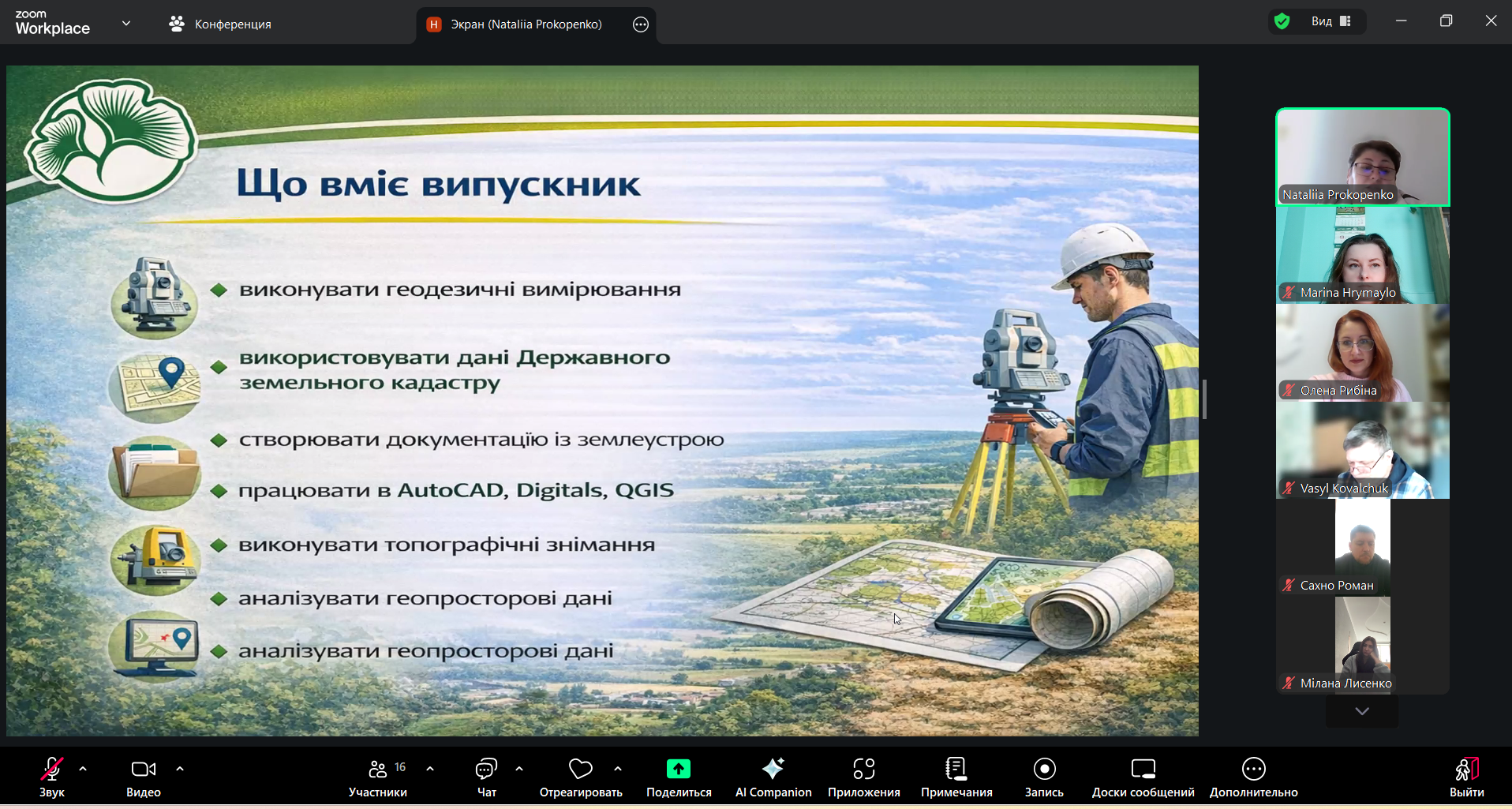Image resolution: width=1512 pixels, height=809 pixels.
Task: Click the green Share screen icon
Action: point(678,769)
